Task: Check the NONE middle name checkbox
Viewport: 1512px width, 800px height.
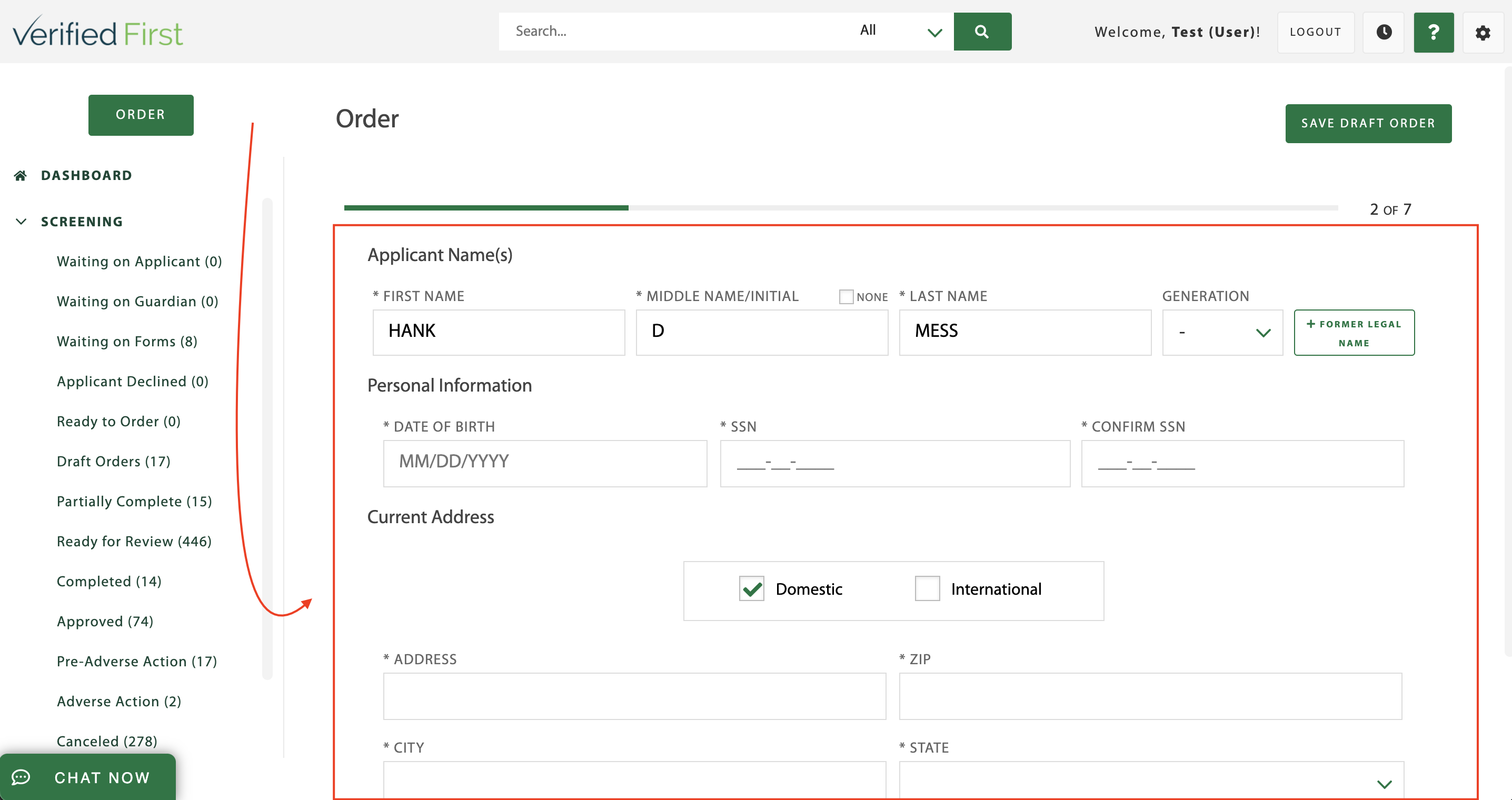Action: coord(846,297)
